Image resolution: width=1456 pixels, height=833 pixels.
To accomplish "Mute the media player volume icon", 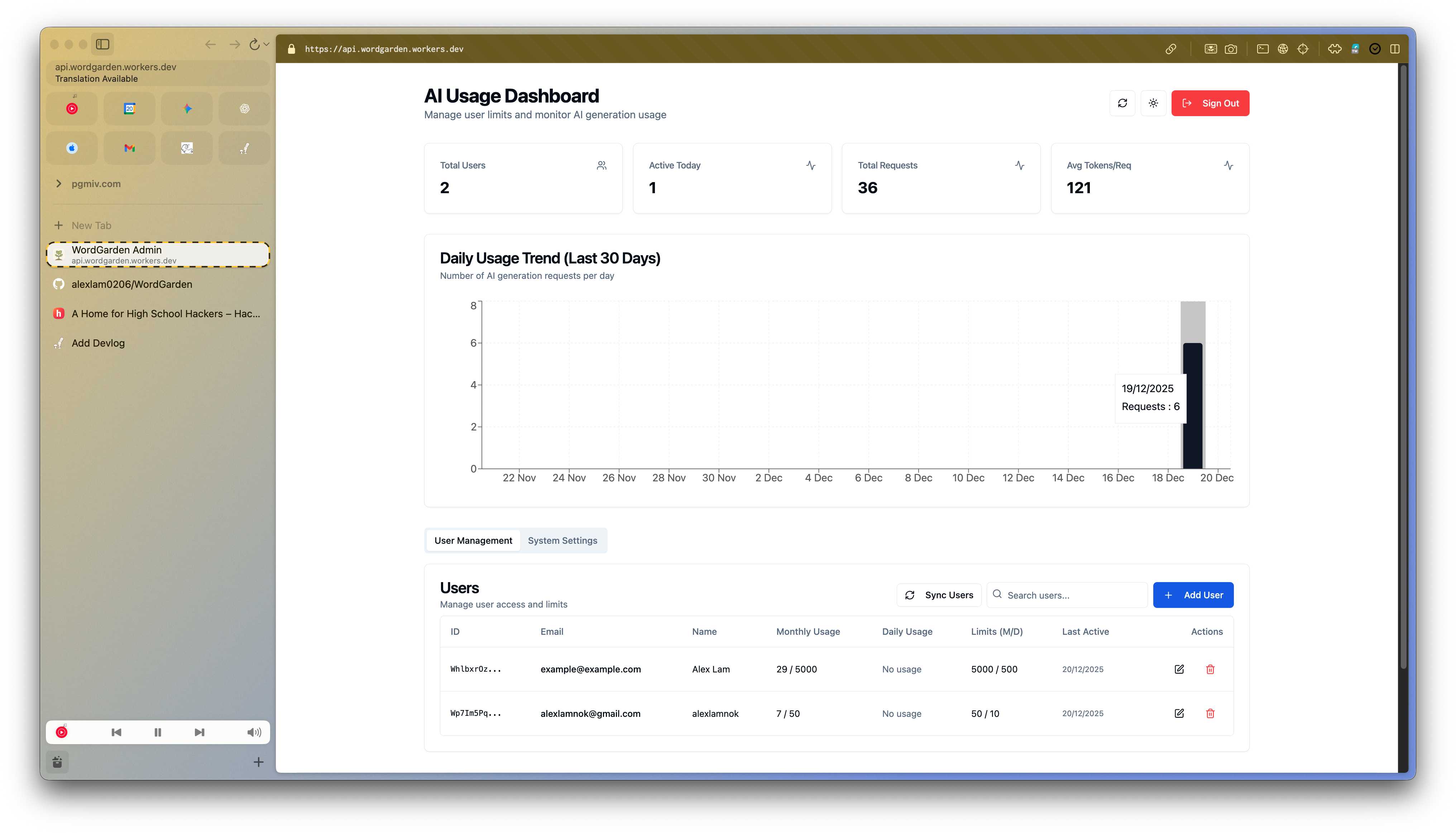I will tap(254, 732).
